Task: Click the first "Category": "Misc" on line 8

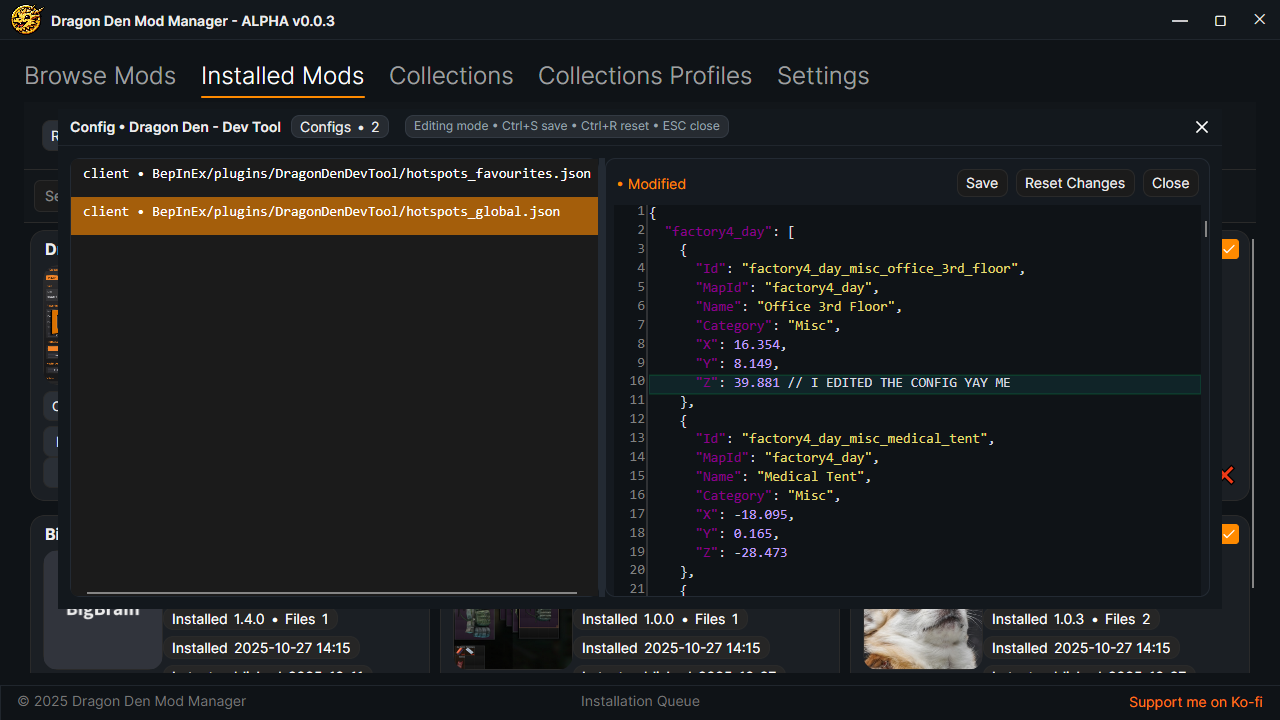Action: point(768,326)
